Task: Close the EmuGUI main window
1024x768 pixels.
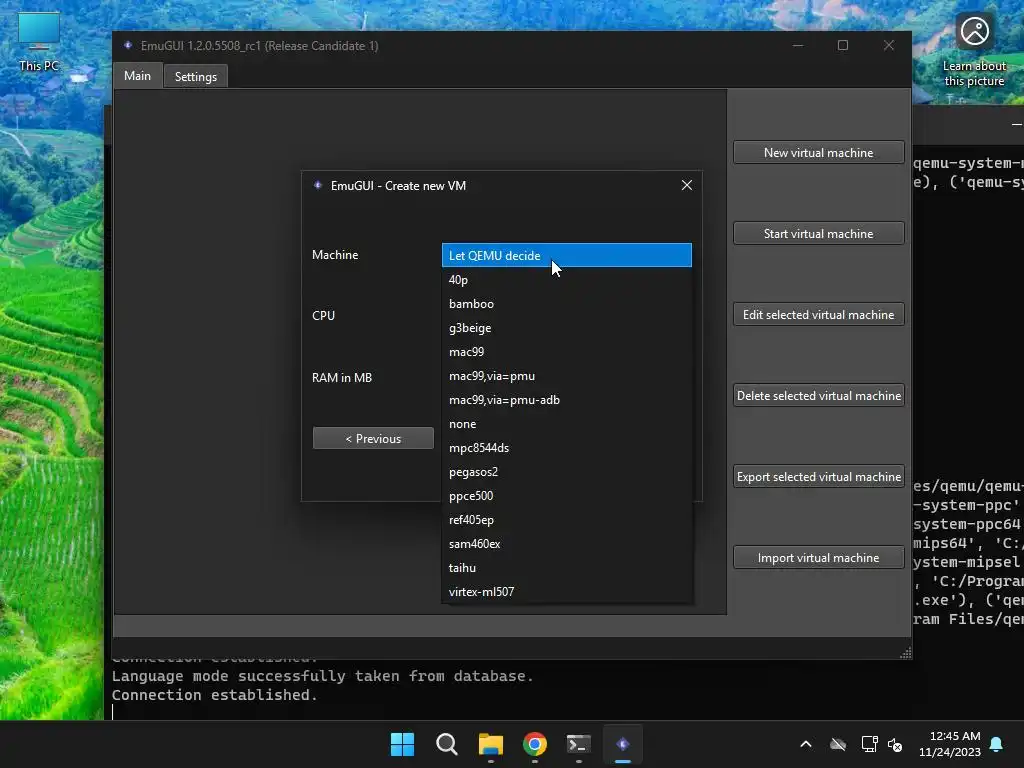Action: [889, 45]
